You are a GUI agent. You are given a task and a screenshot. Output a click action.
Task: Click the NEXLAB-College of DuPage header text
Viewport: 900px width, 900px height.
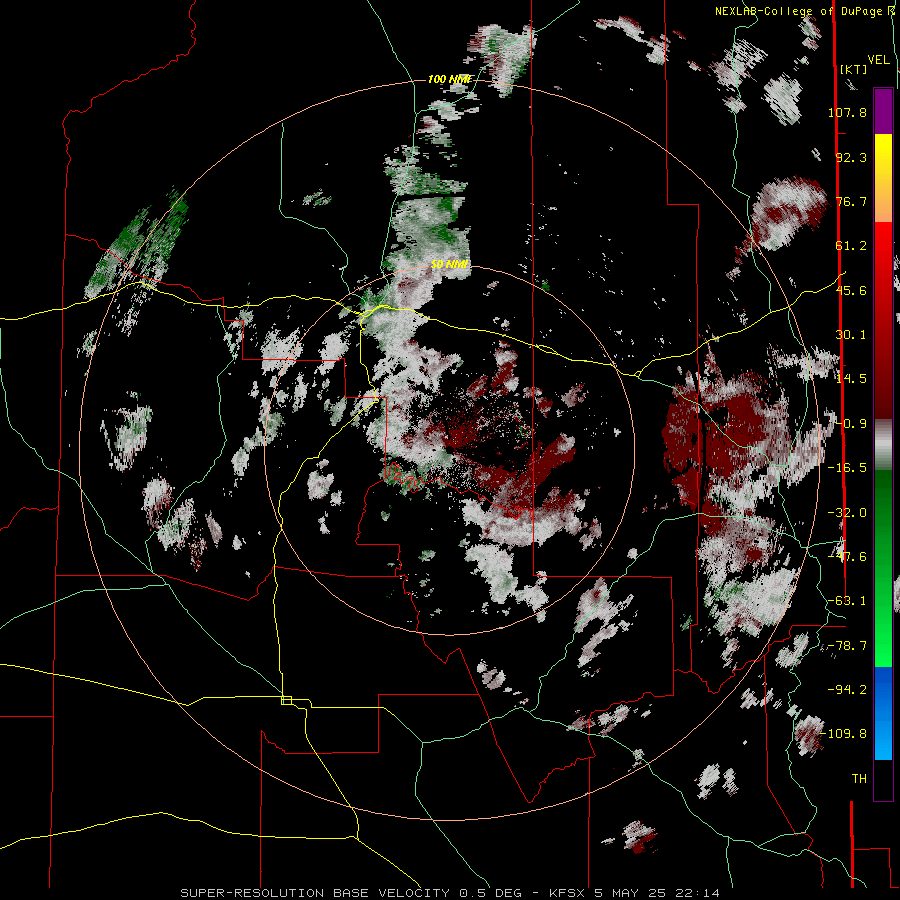click(x=804, y=11)
